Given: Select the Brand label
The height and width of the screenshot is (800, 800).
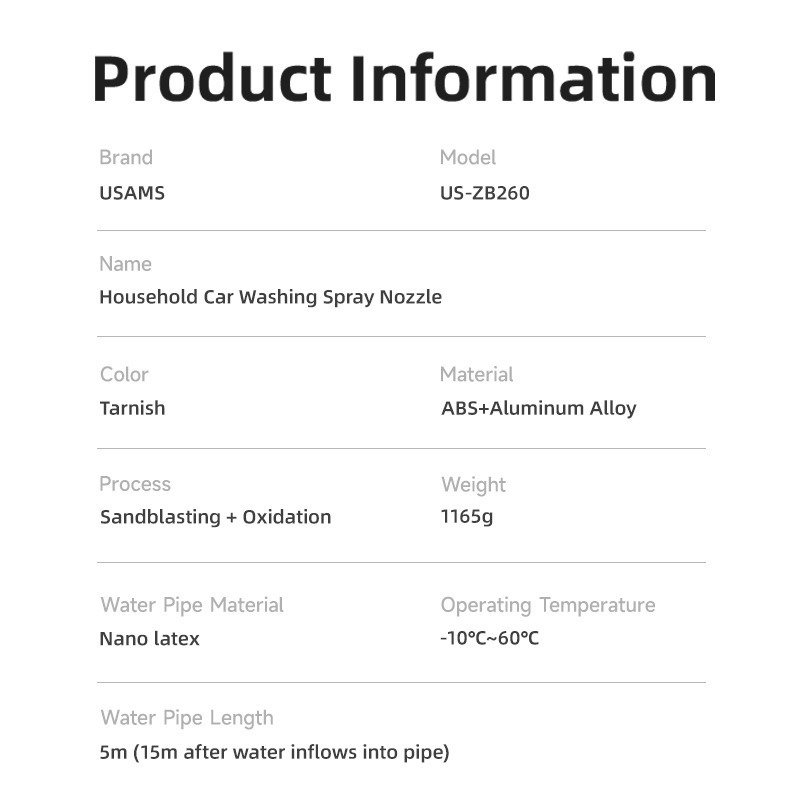Looking at the screenshot, I should point(126,157).
